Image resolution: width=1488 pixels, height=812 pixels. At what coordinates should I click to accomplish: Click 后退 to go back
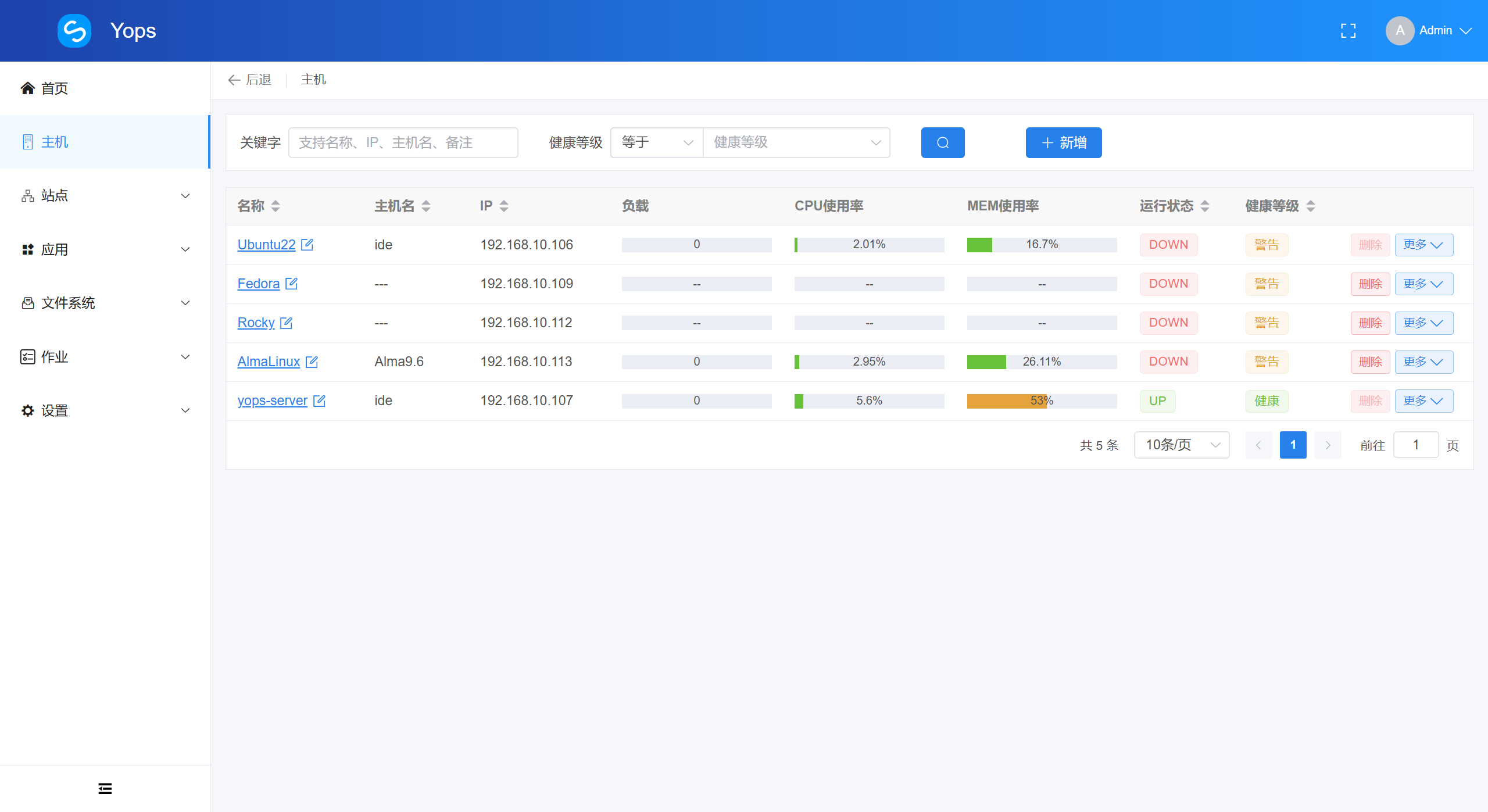[x=251, y=80]
